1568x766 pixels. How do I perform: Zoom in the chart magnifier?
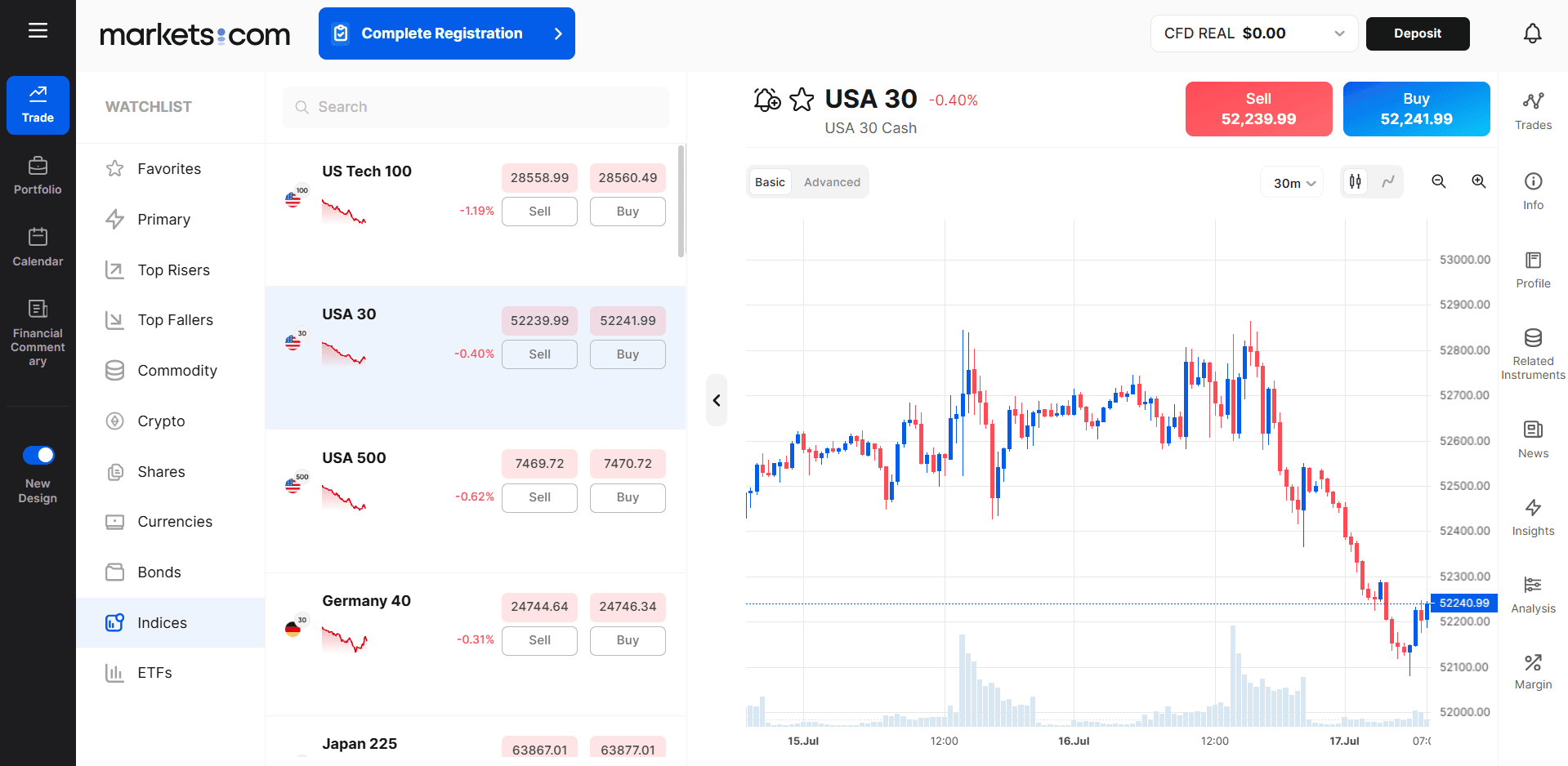(x=1479, y=181)
